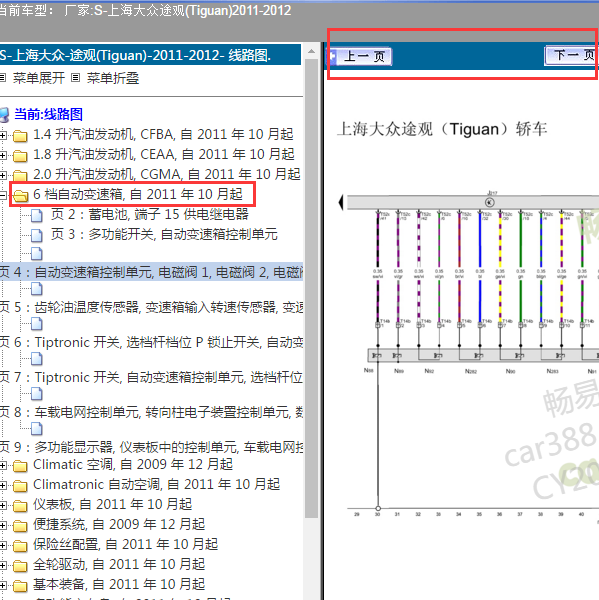
Task: Open 页 3：多功能开关, 自动变速箱控制单元
Action: (164, 234)
